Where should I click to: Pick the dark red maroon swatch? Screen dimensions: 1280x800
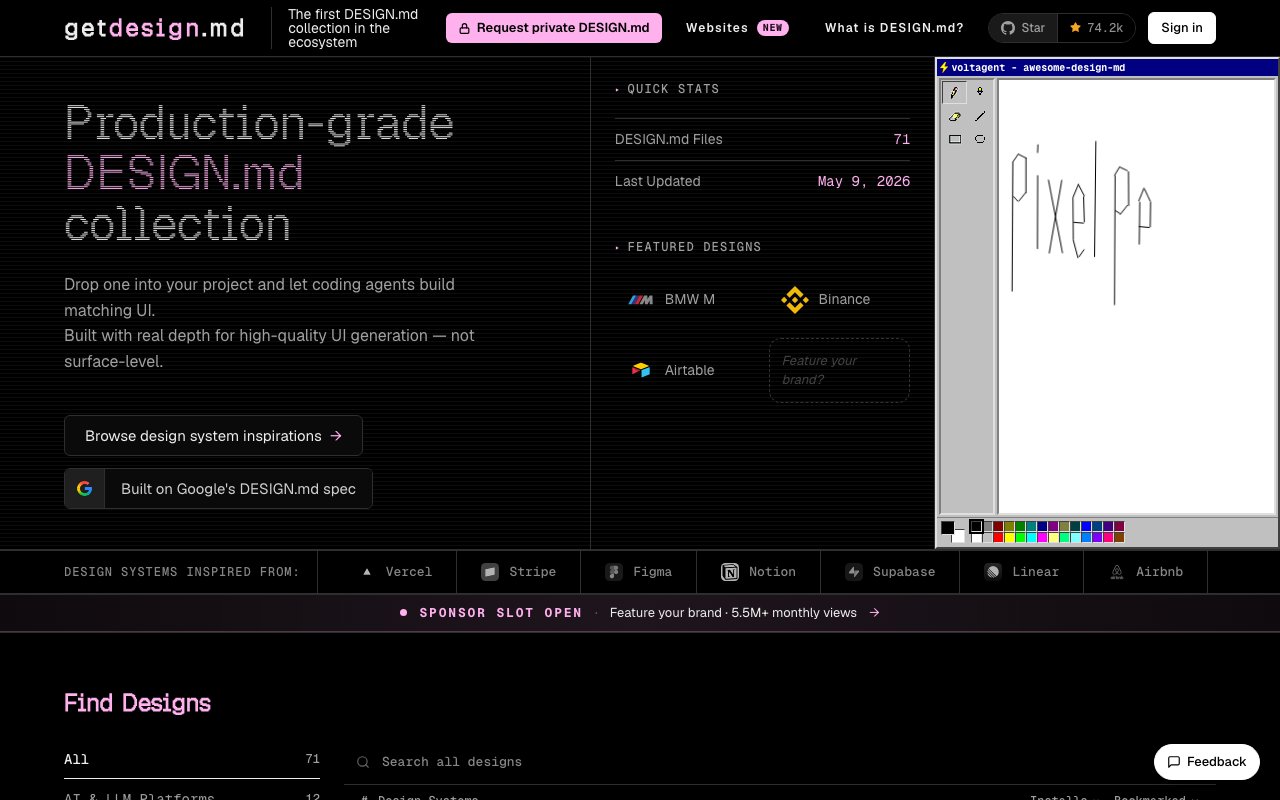coord(998,527)
